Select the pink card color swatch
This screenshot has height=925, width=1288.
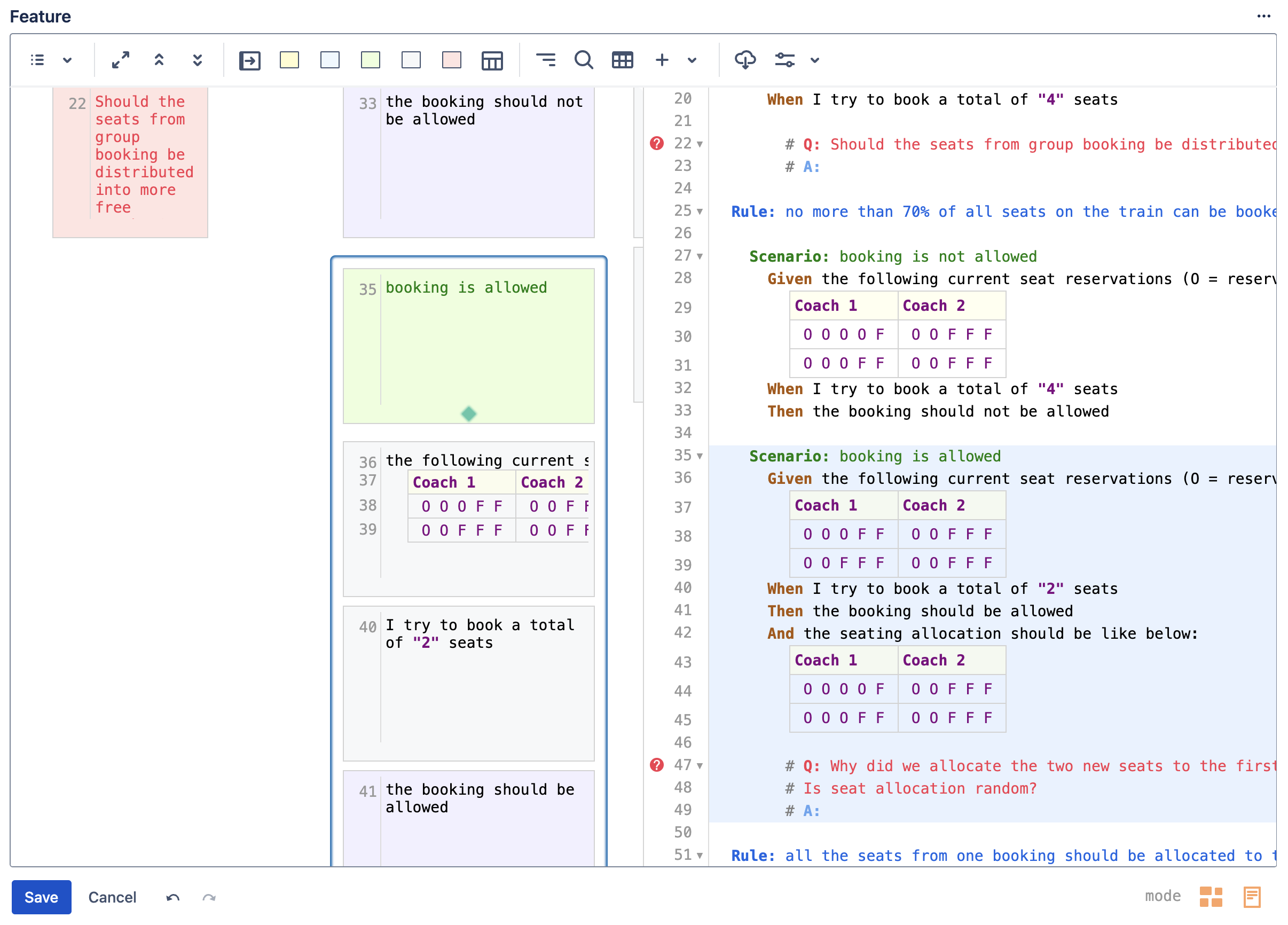(451, 60)
